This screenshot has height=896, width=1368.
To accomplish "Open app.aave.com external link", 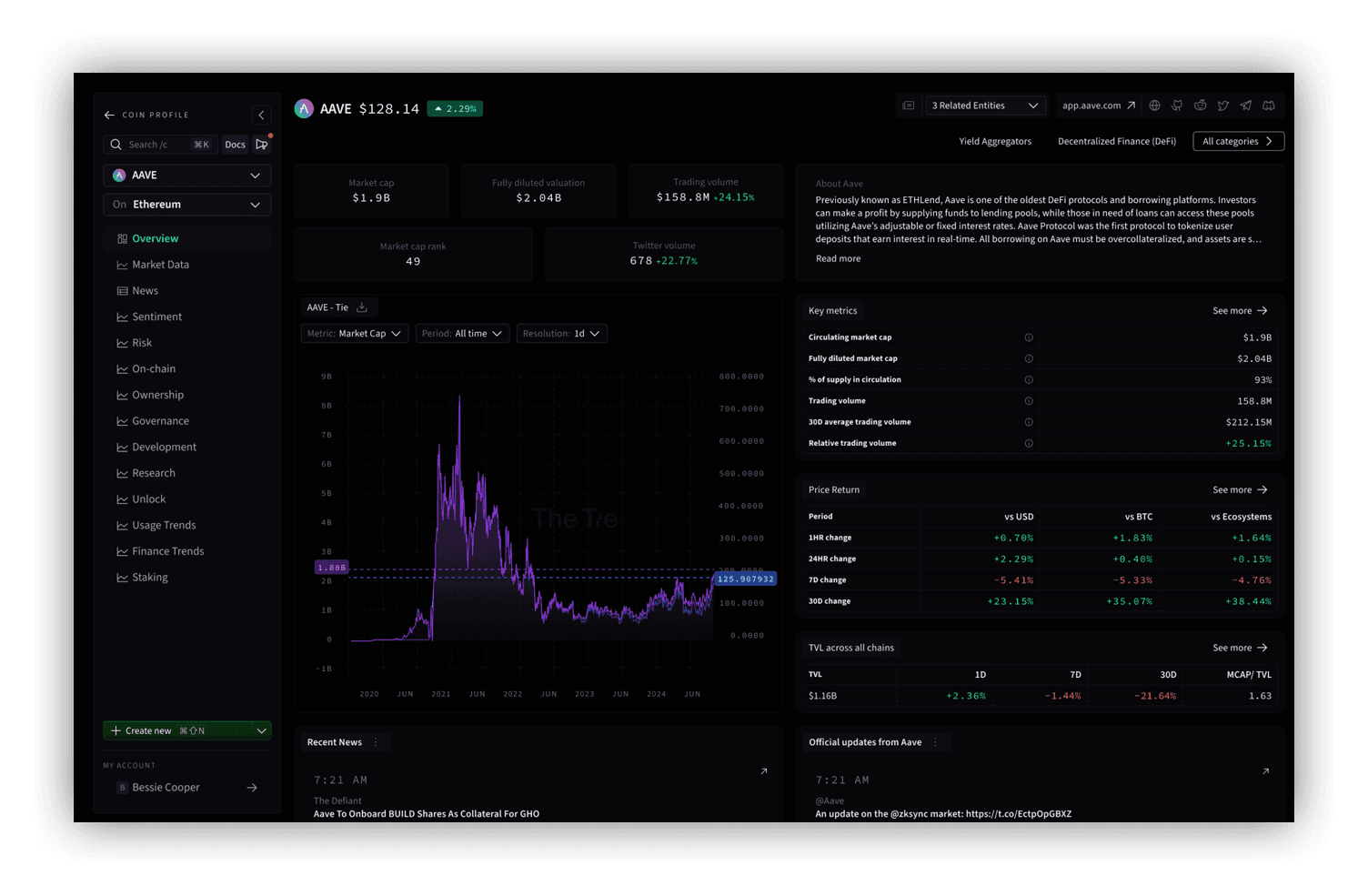I will [x=1099, y=106].
